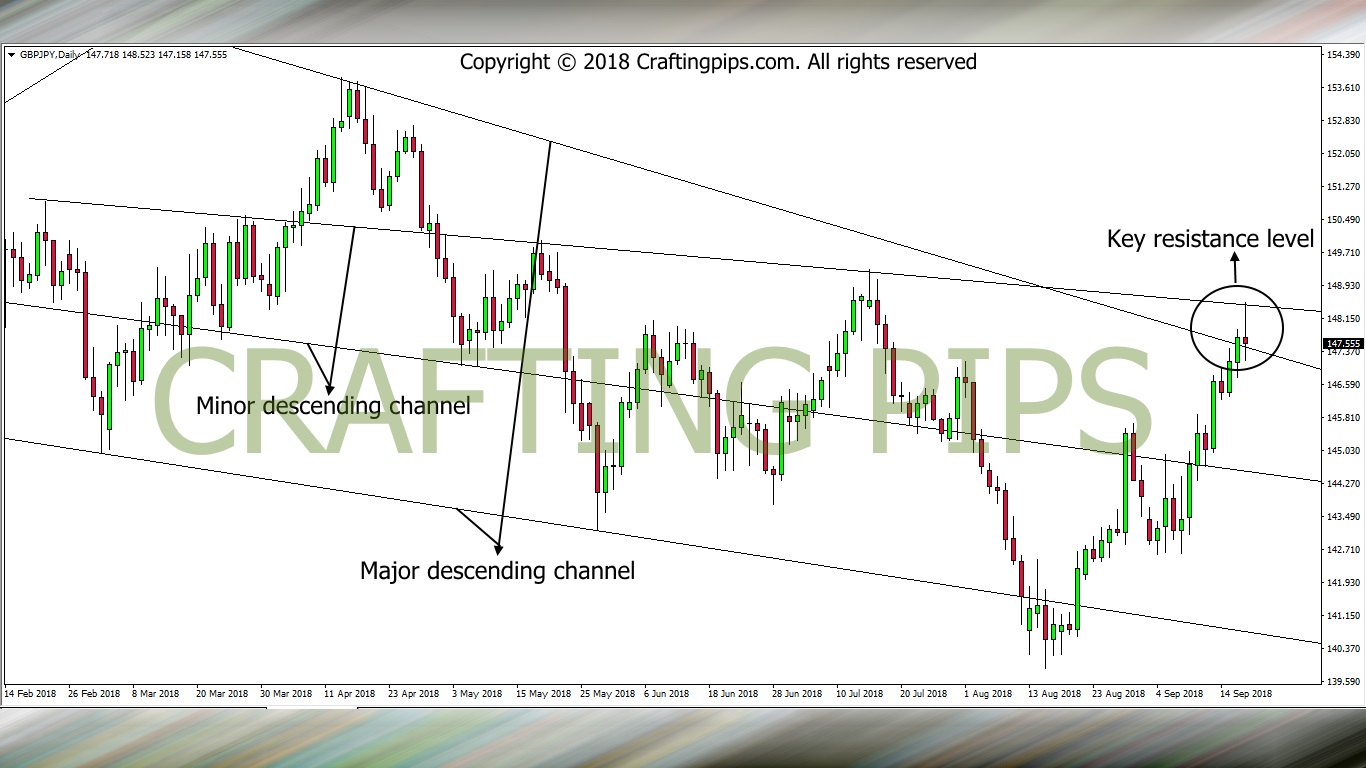Click the 141.930 price axis value
The height and width of the screenshot is (768, 1366).
pos(1344,583)
